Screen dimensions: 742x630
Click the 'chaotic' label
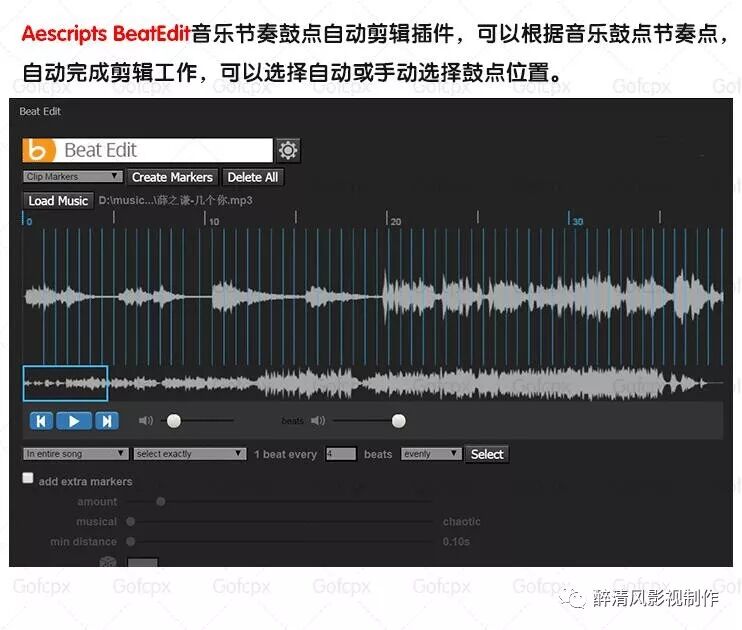point(462,522)
